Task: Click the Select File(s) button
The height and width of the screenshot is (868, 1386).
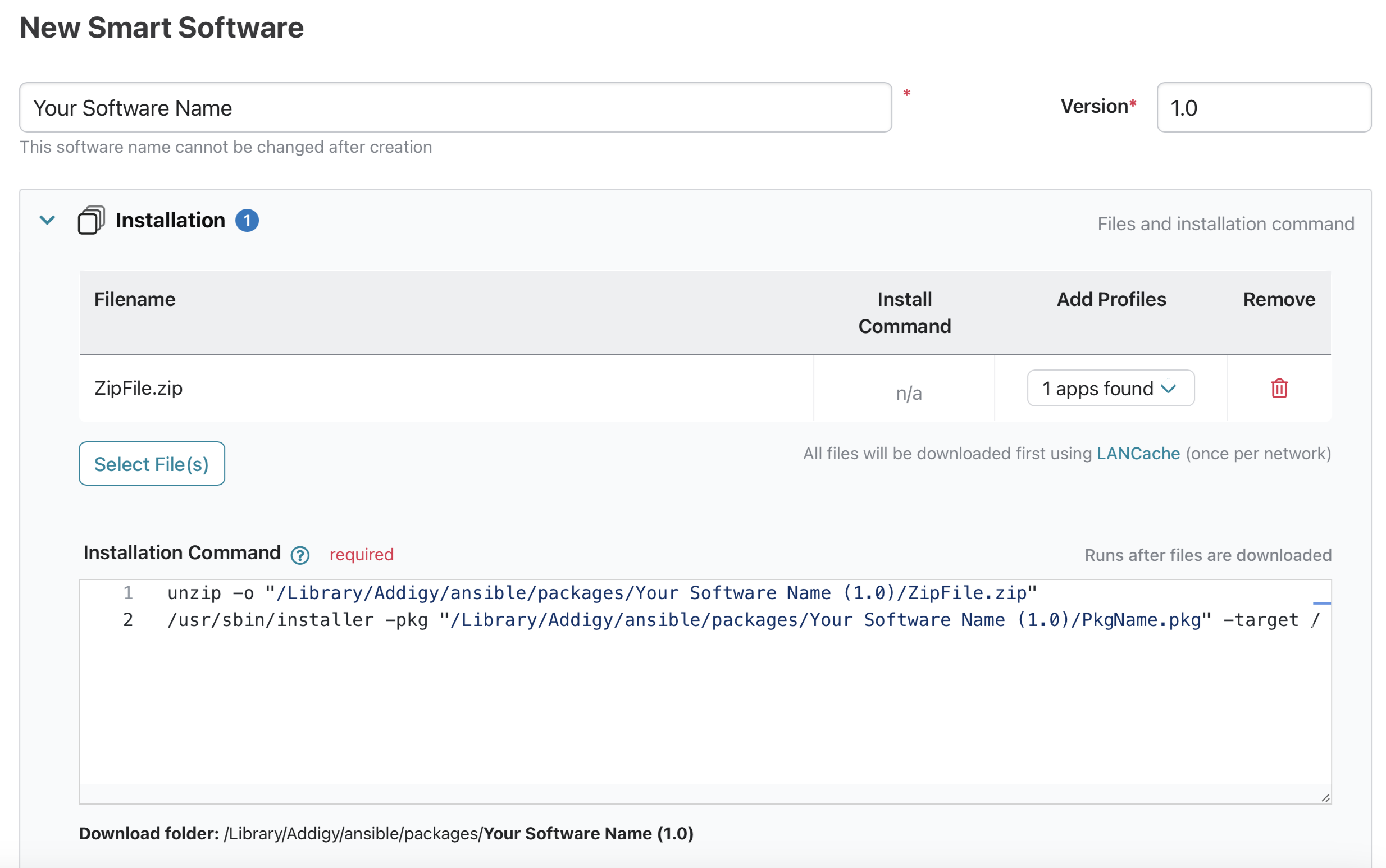Action: pos(152,464)
